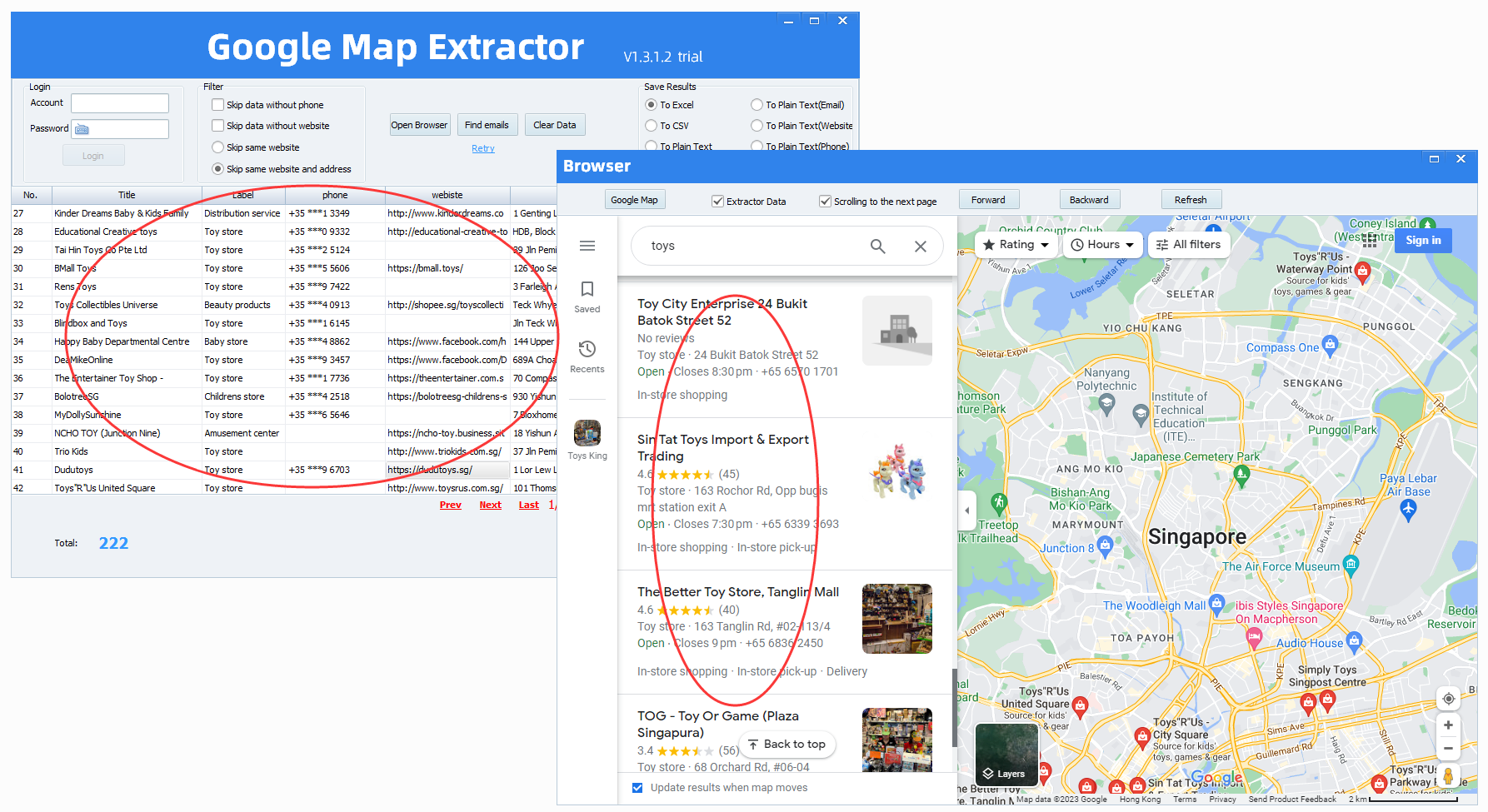The image size is (1488, 812).
Task: Enable Skip data without phone checkbox
Action: [x=218, y=105]
